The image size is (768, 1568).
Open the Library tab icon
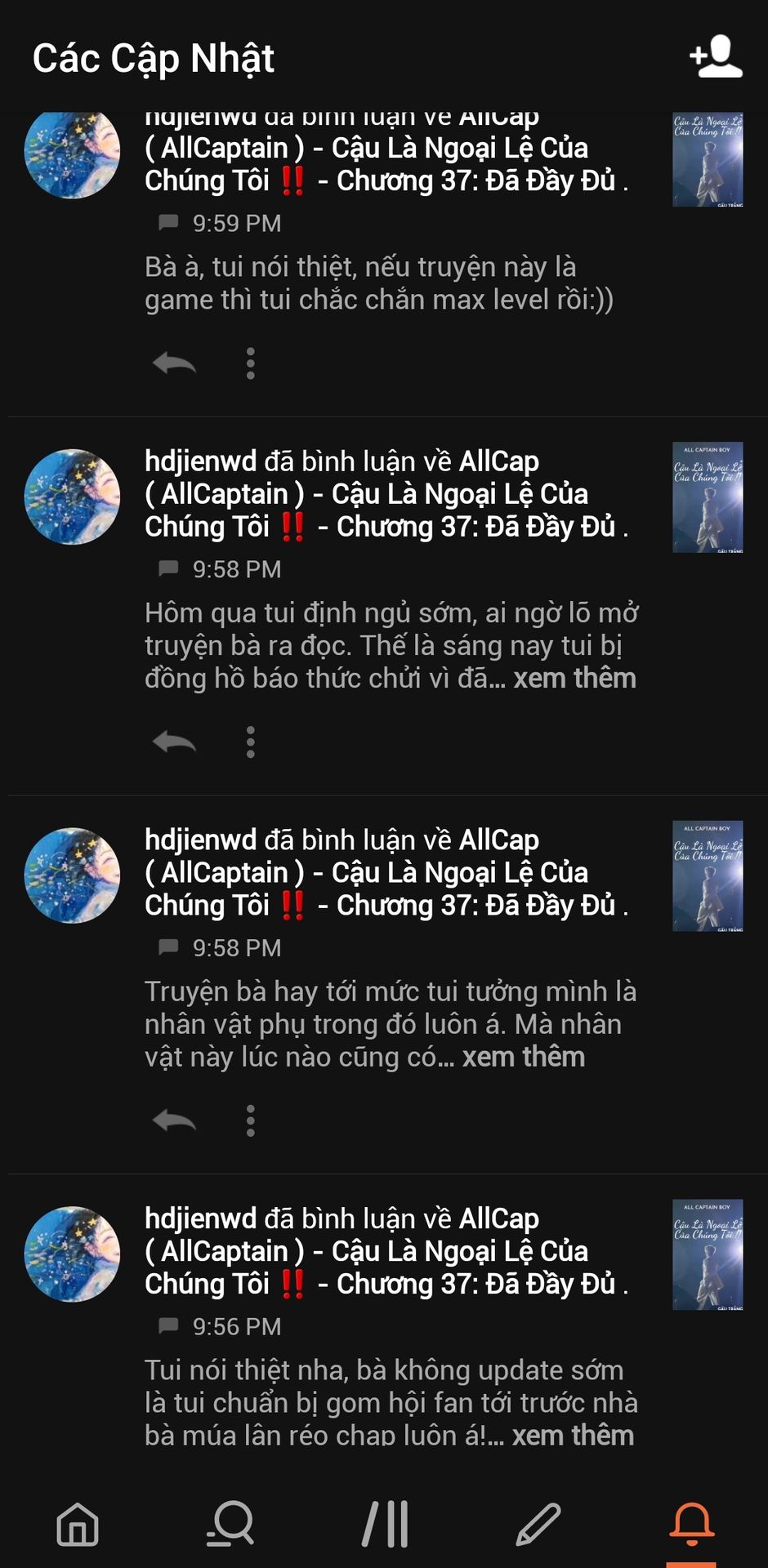pos(385,1524)
